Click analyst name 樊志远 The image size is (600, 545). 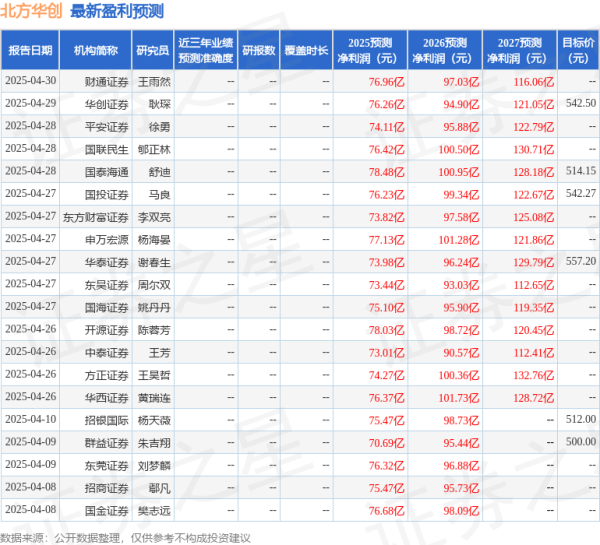click(153, 509)
